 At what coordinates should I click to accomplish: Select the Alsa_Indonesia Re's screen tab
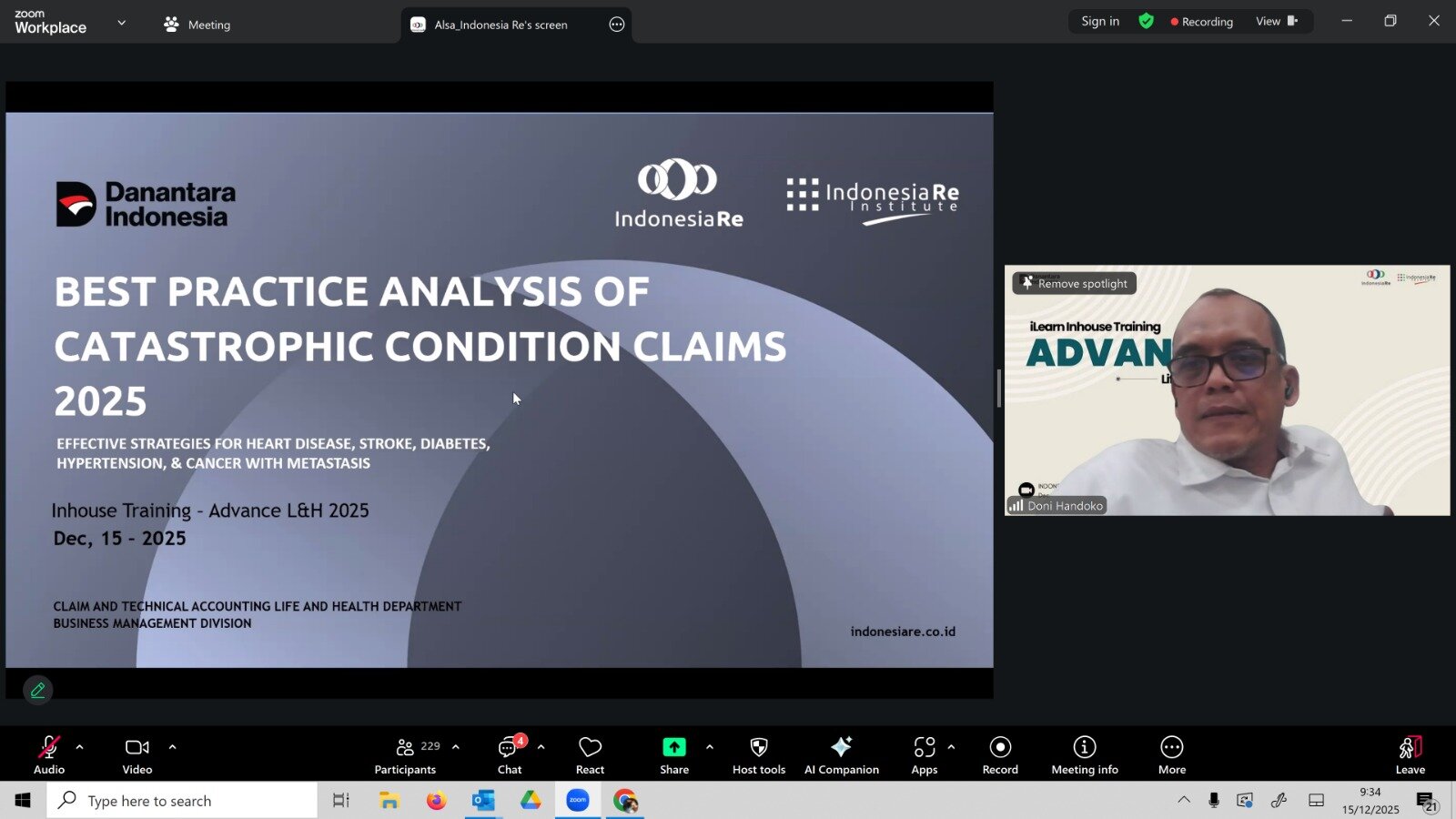[500, 25]
